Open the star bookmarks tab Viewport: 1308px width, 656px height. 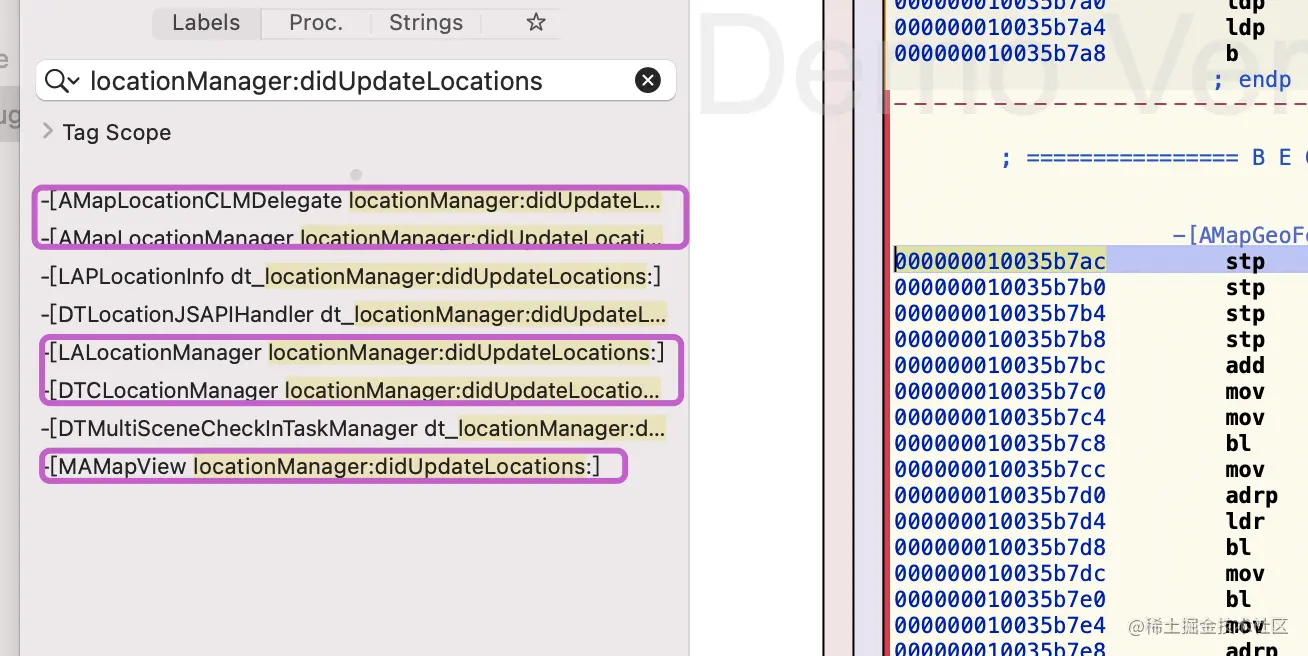(x=536, y=23)
